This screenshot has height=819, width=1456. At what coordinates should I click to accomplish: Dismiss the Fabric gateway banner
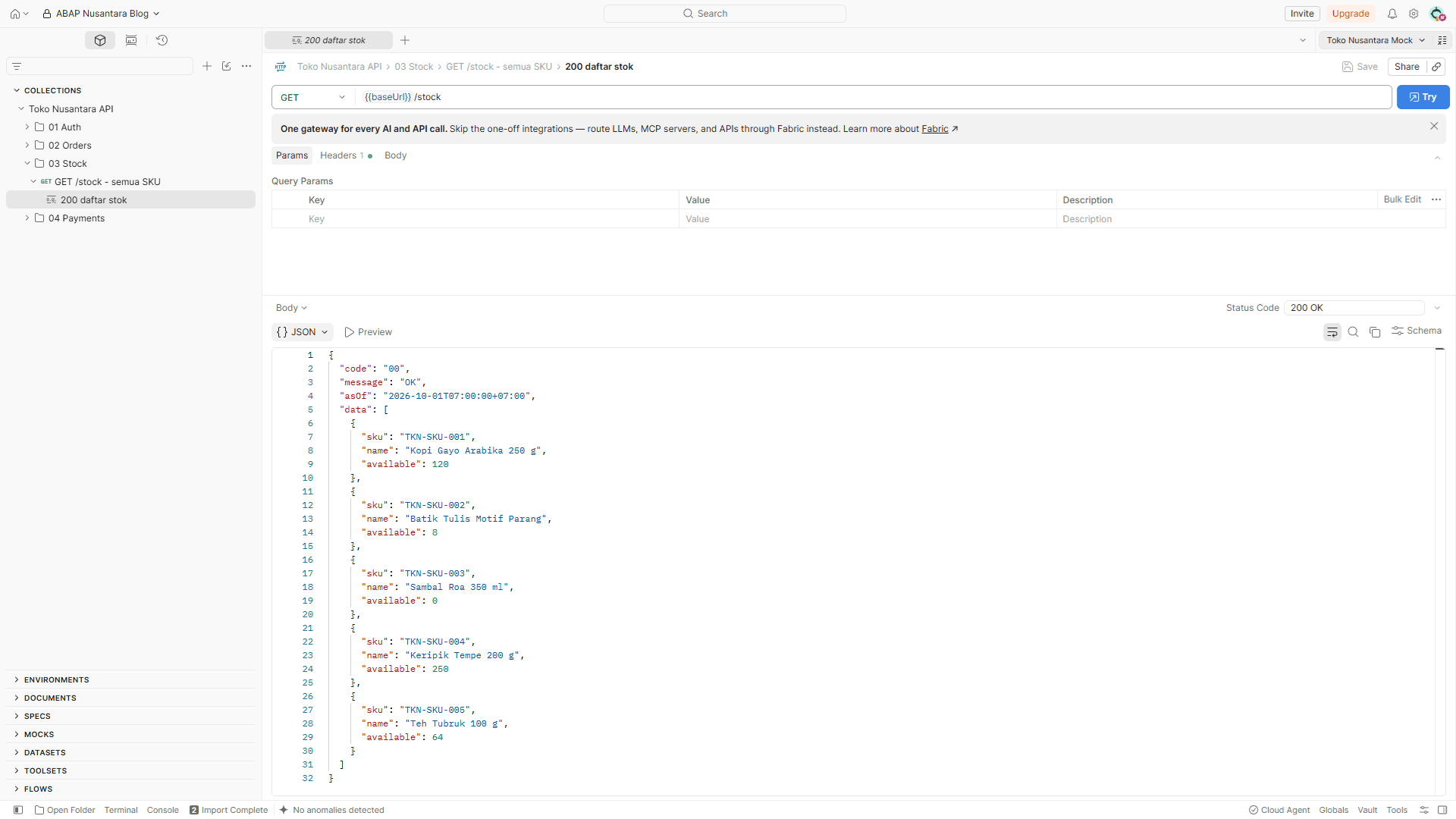coord(1434,127)
